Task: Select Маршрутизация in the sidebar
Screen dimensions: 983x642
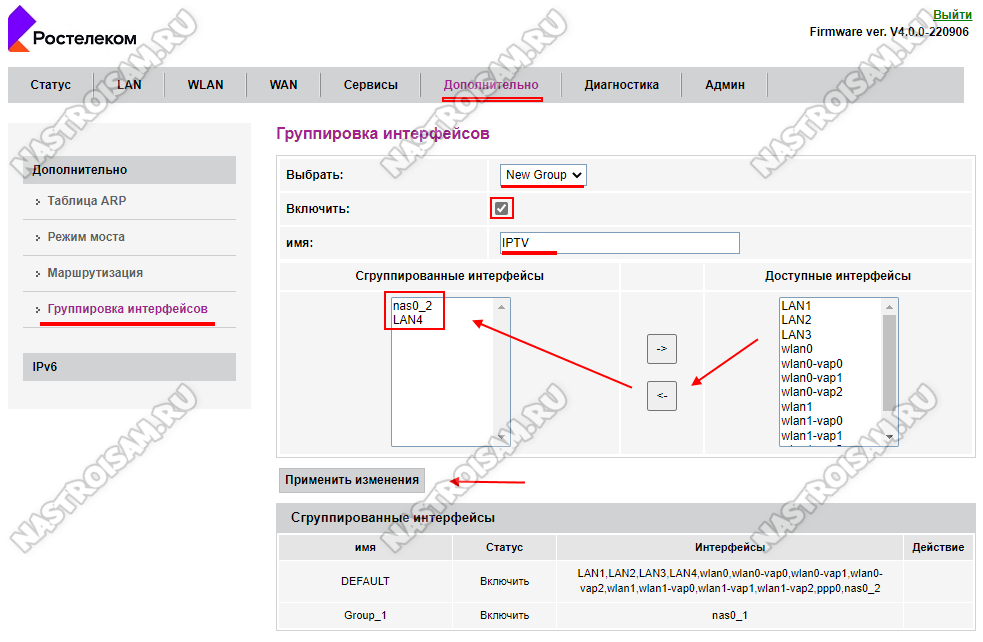Action: (x=95, y=273)
